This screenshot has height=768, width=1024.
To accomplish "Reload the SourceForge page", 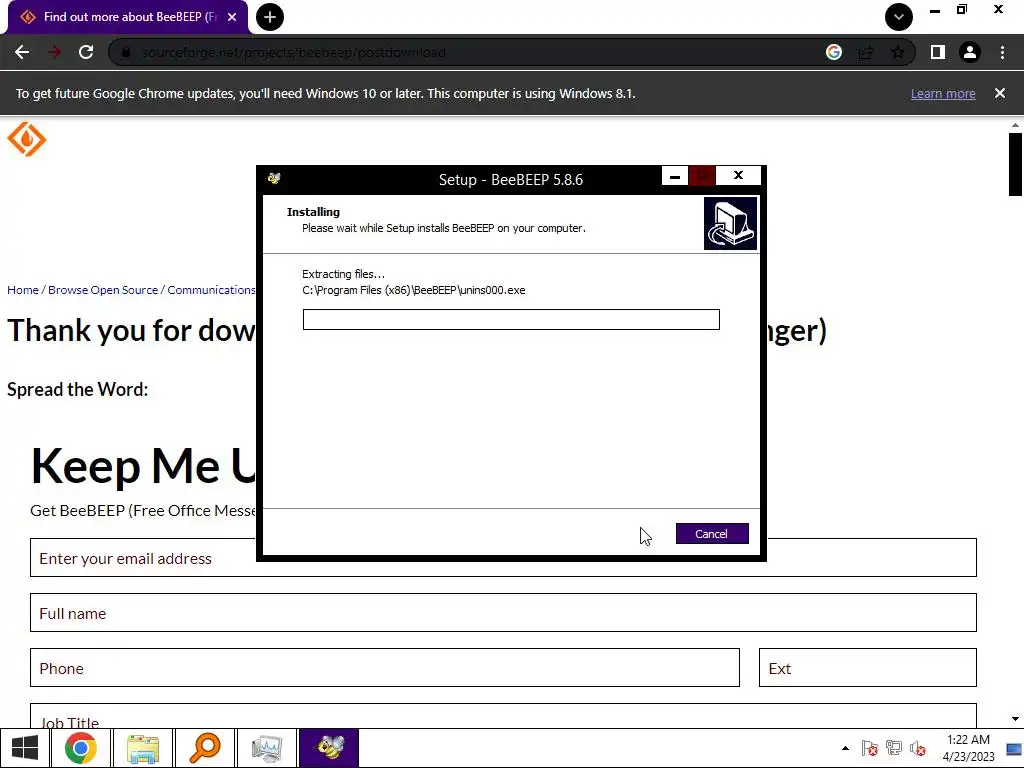I will point(86,52).
